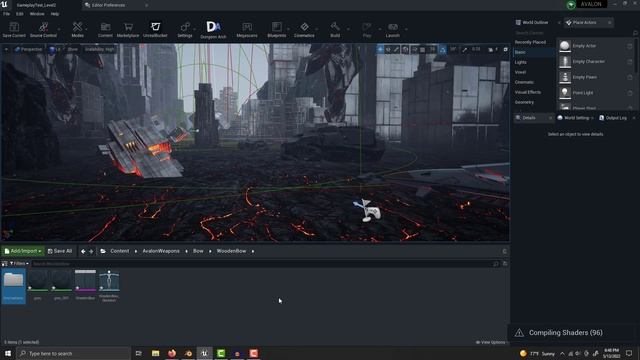Expand the Launch options dropdown arrow

click(x=406, y=29)
